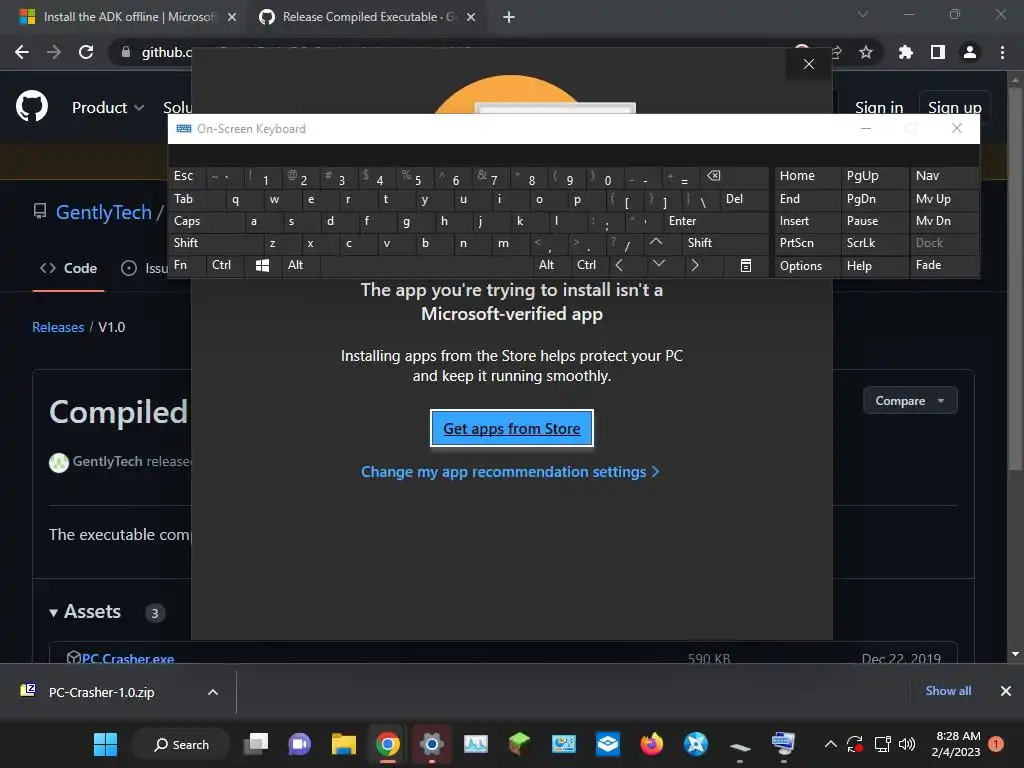The width and height of the screenshot is (1024, 768).
Task: Open PC-Crasher-1.0.zip download options arrow
Action: [213, 692]
